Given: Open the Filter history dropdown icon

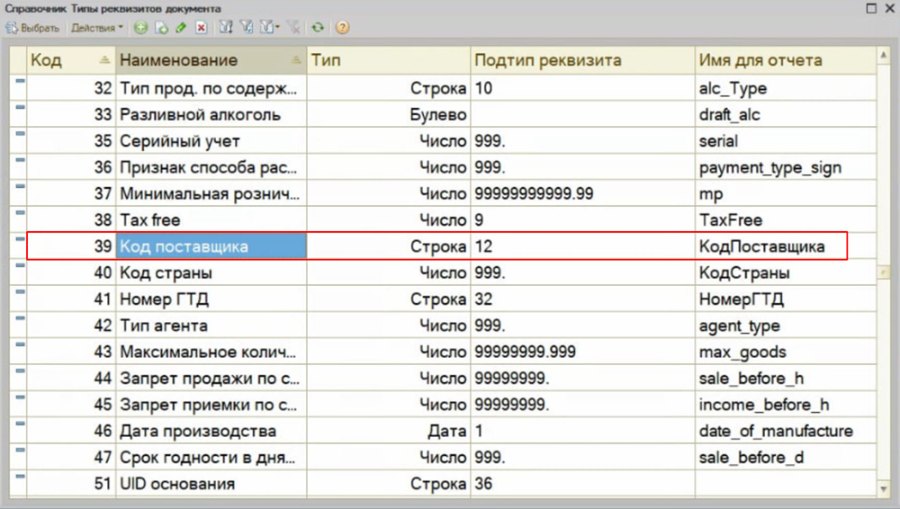Looking at the screenshot, I should tap(269, 28).
